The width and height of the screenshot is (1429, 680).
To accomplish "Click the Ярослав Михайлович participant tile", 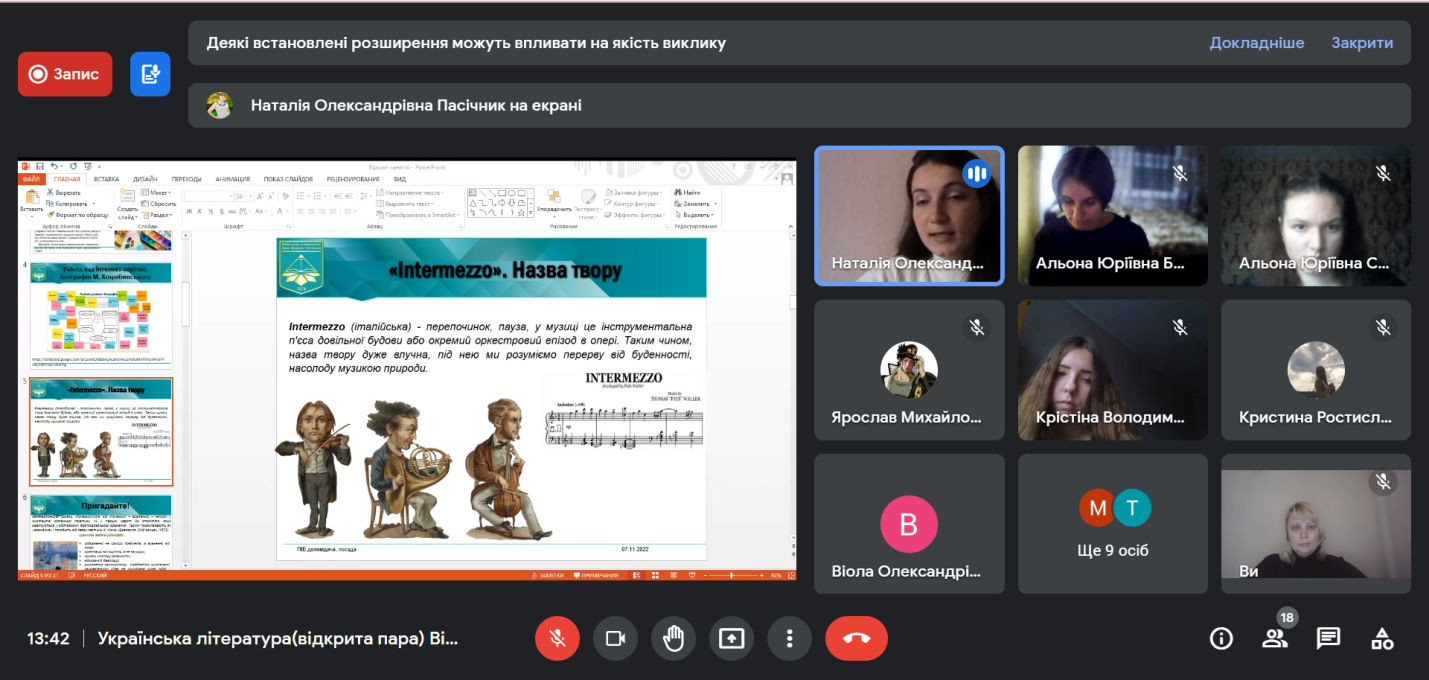I will [x=909, y=370].
